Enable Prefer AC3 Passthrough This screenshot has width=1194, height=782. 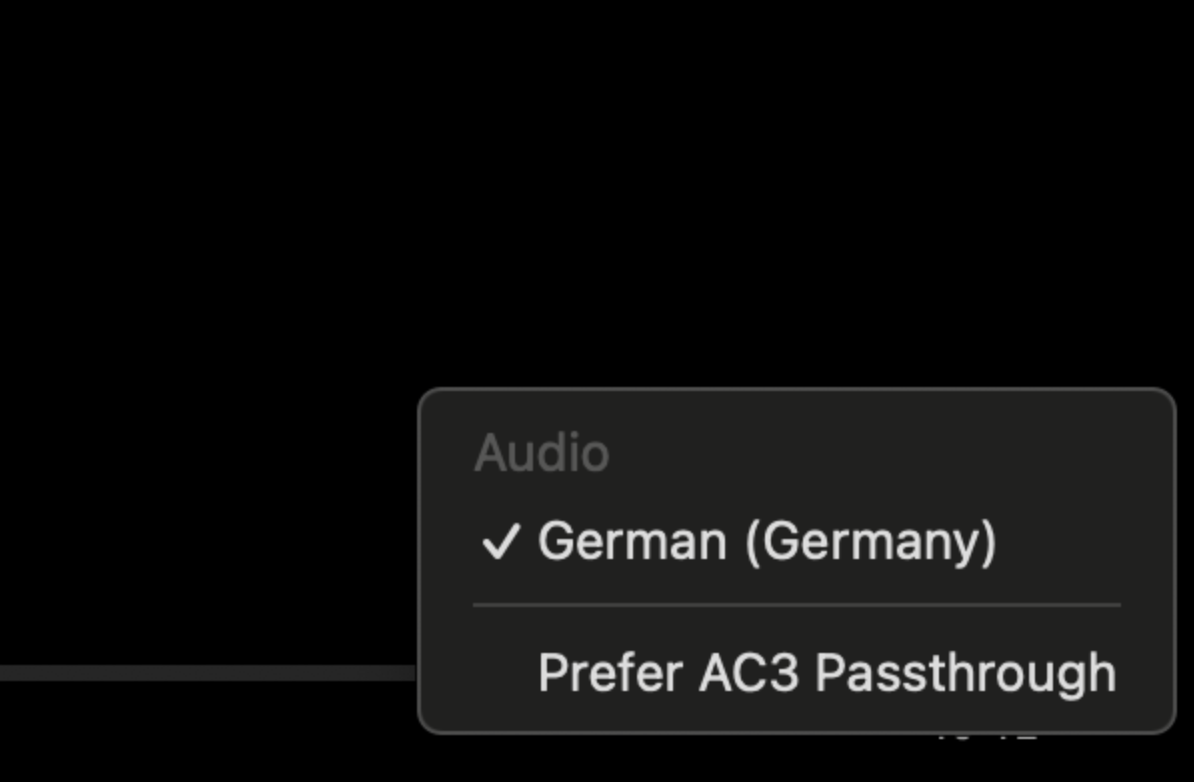[x=826, y=673]
